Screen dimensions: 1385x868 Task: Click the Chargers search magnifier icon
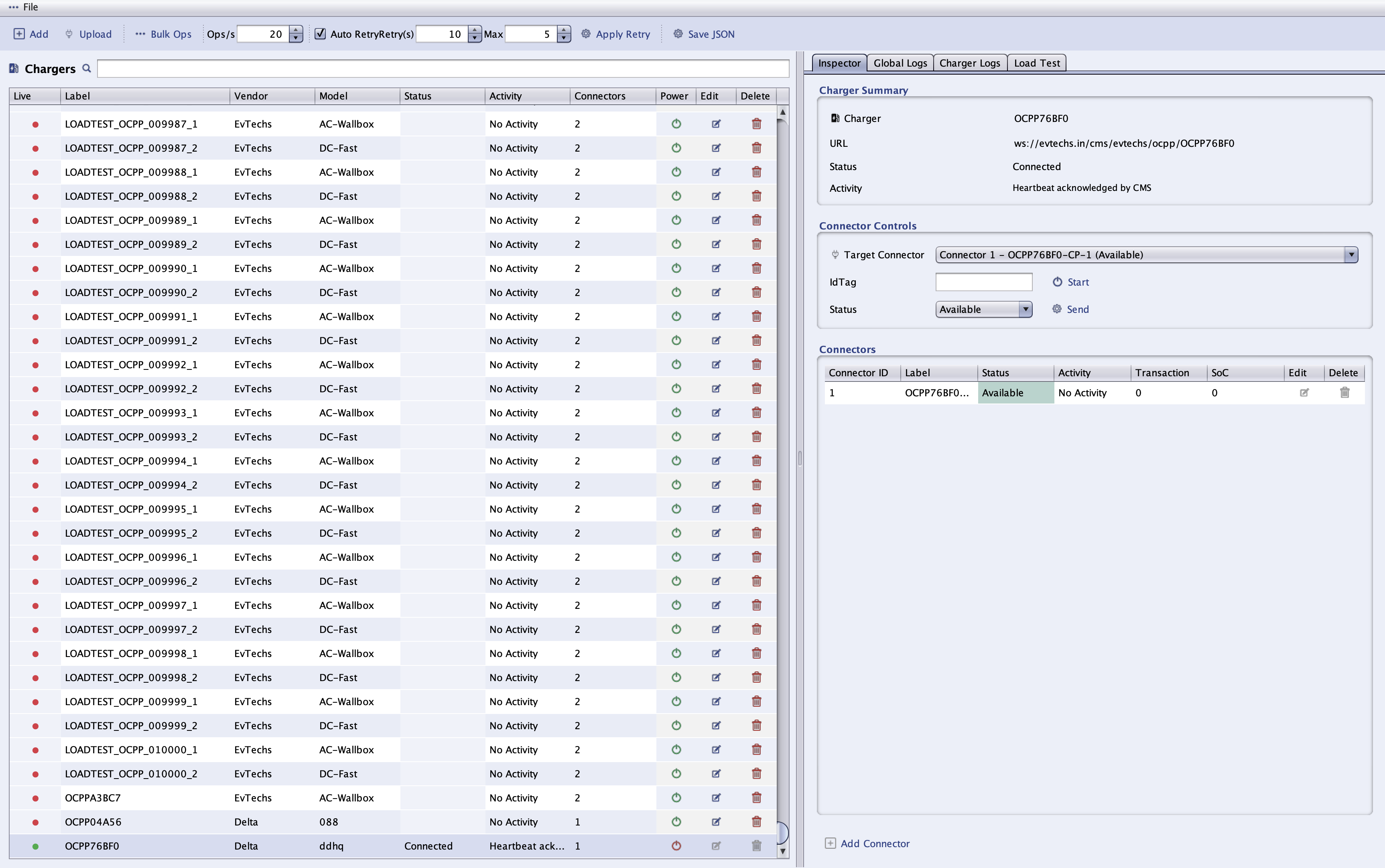tap(87, 68)
